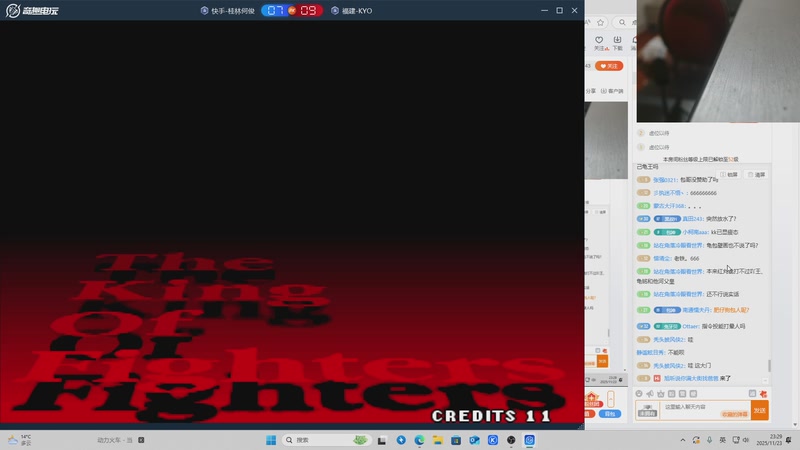
Task: Open File Explorer from the taskbar
Action: click(x=438, y=440)
